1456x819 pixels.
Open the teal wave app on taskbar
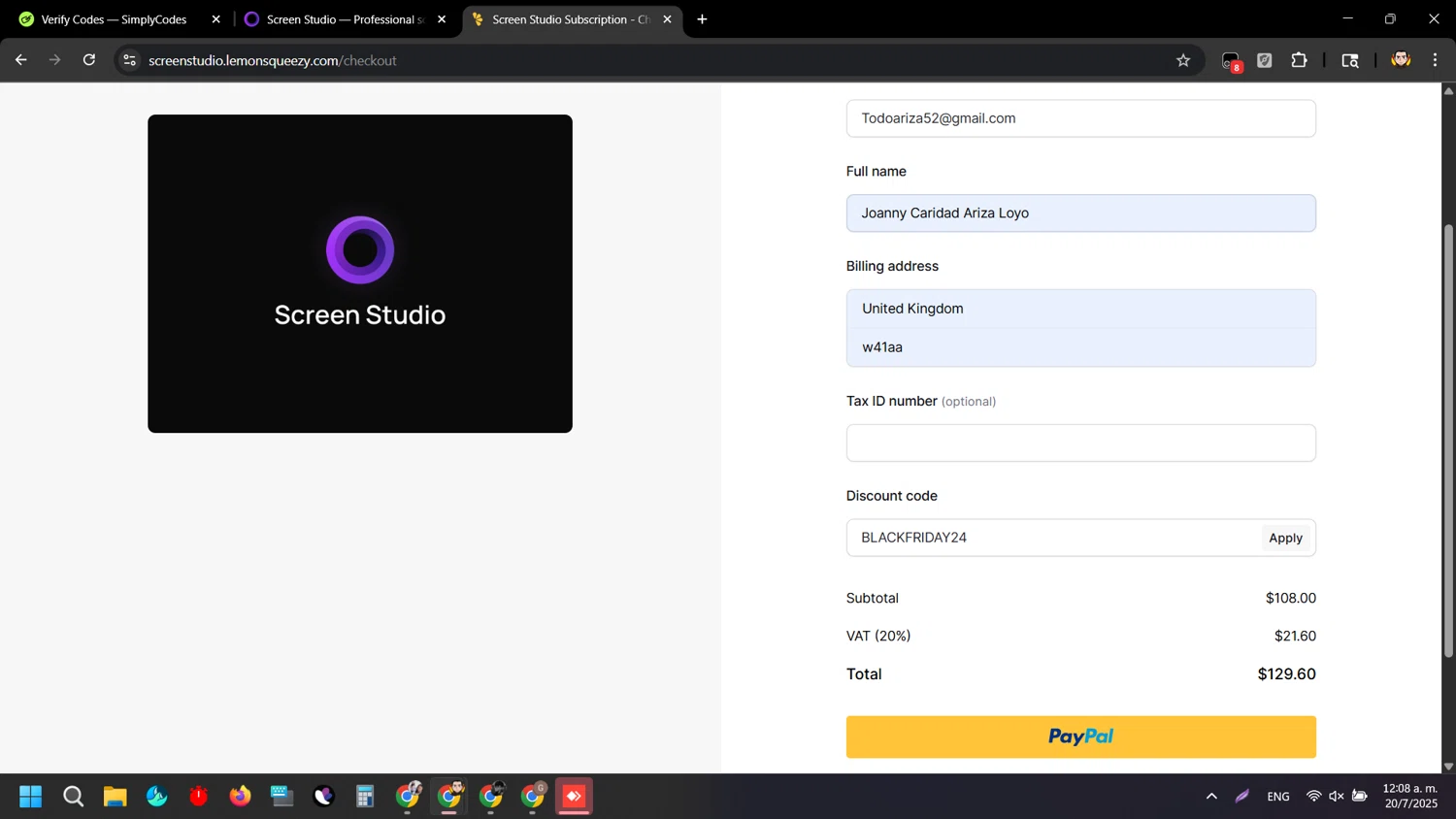[x=156, y=797]
